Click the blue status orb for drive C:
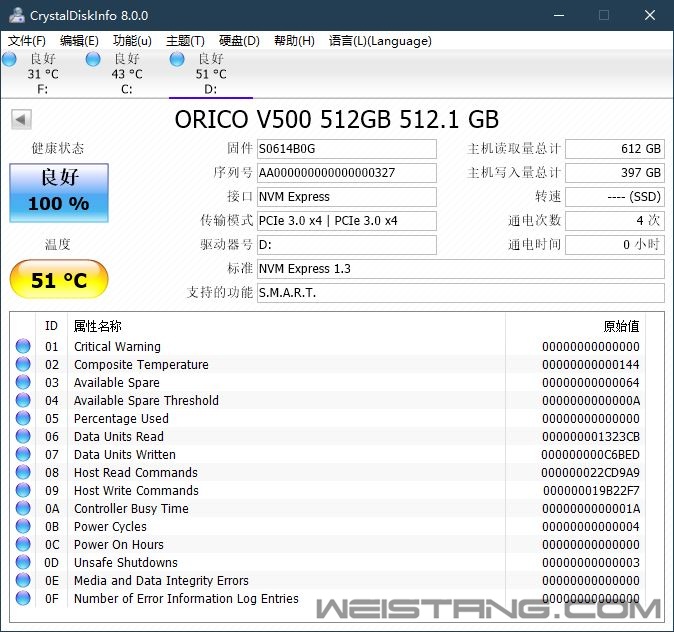674x632 pixels. pyautogui.click(x=93, y=59)
